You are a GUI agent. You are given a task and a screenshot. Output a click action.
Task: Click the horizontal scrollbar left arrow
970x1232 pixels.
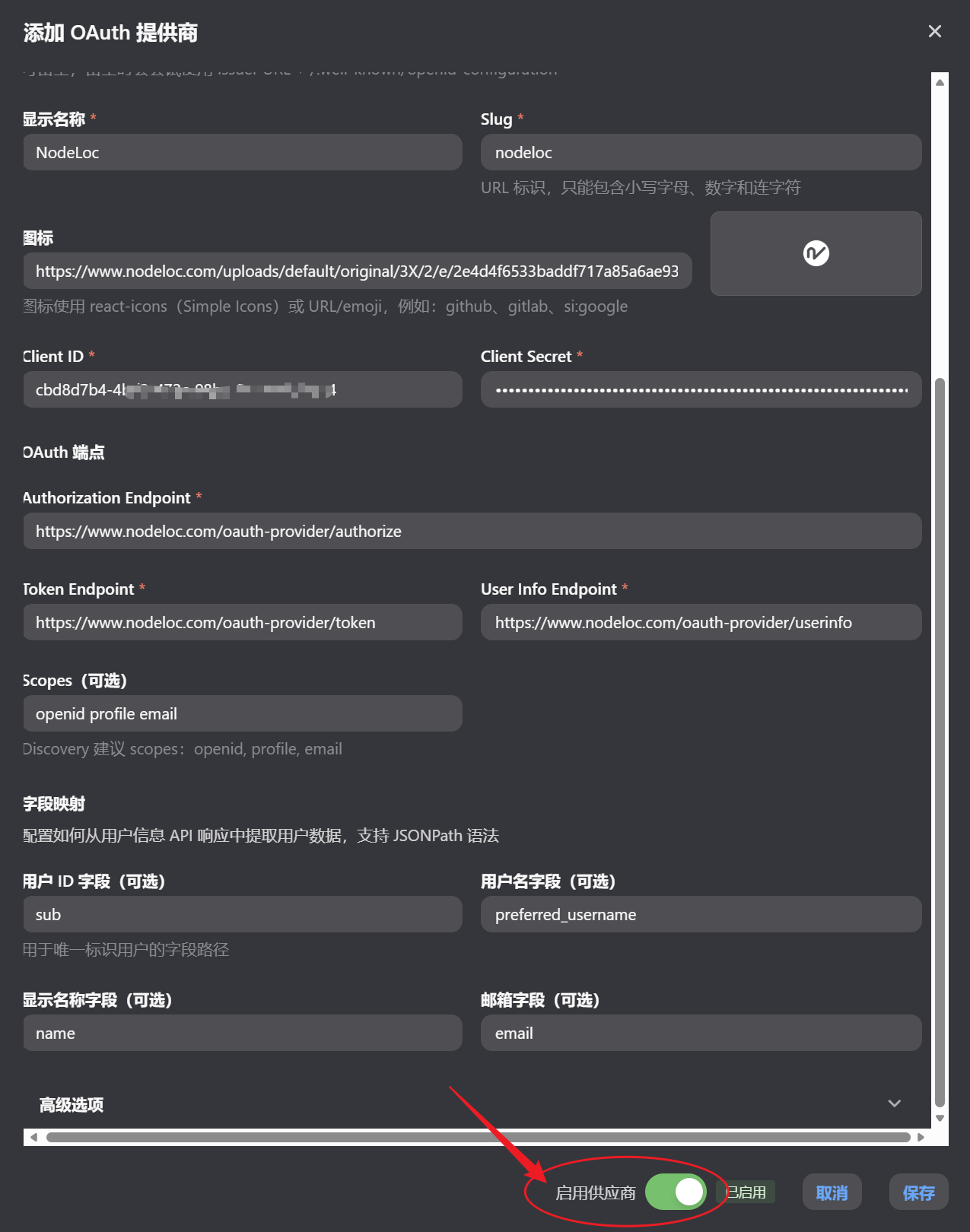click(33, 1137)
